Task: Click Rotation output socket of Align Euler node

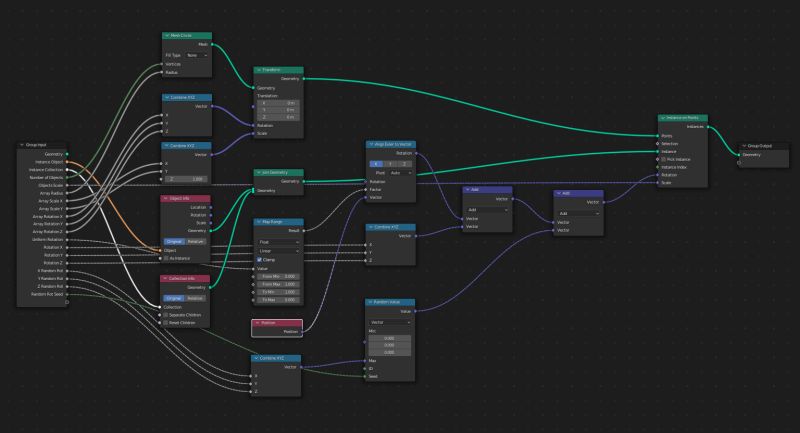Action: [416, 153]
